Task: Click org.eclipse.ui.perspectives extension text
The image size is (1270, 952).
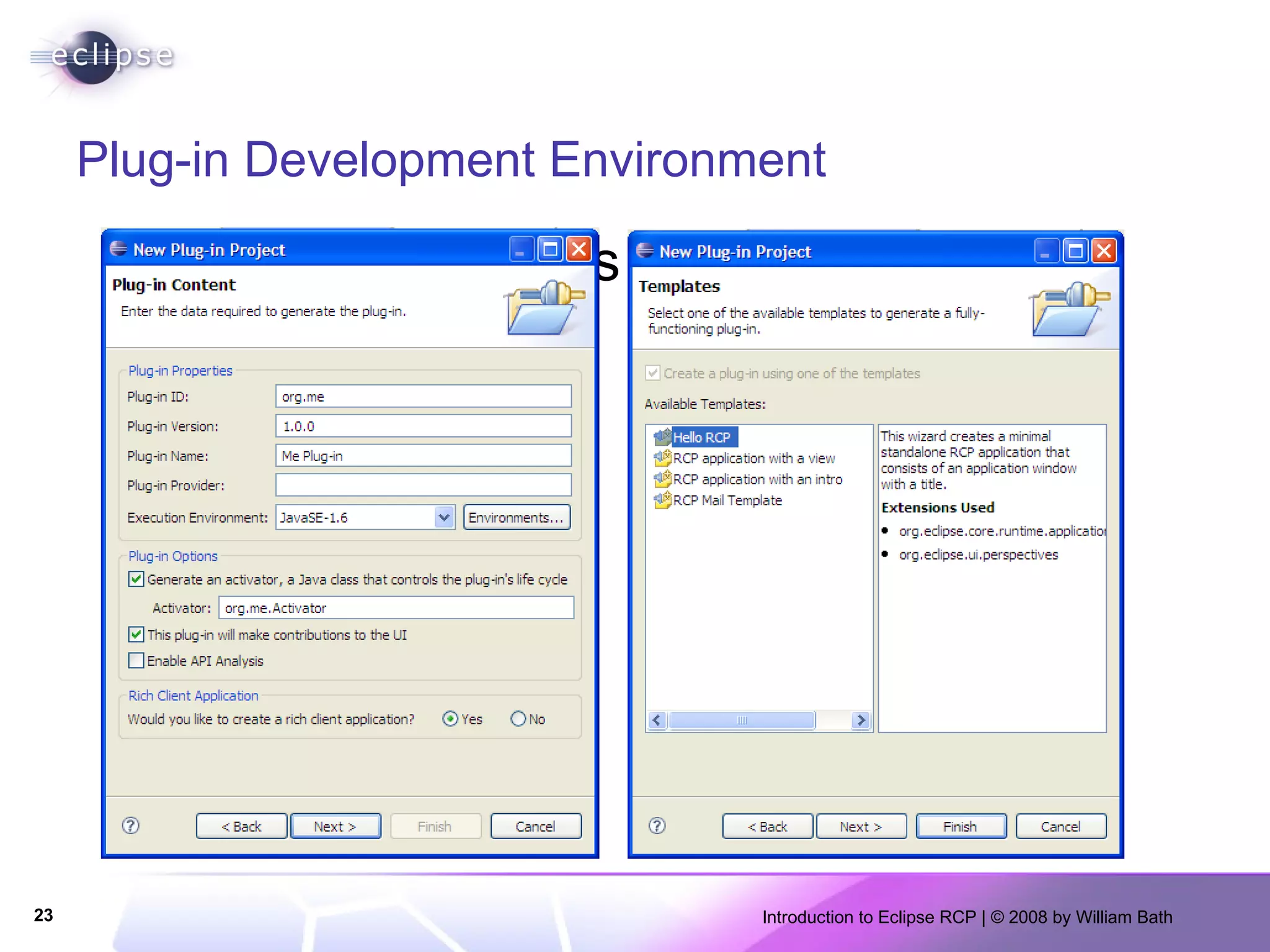Action: coord(979,554)
